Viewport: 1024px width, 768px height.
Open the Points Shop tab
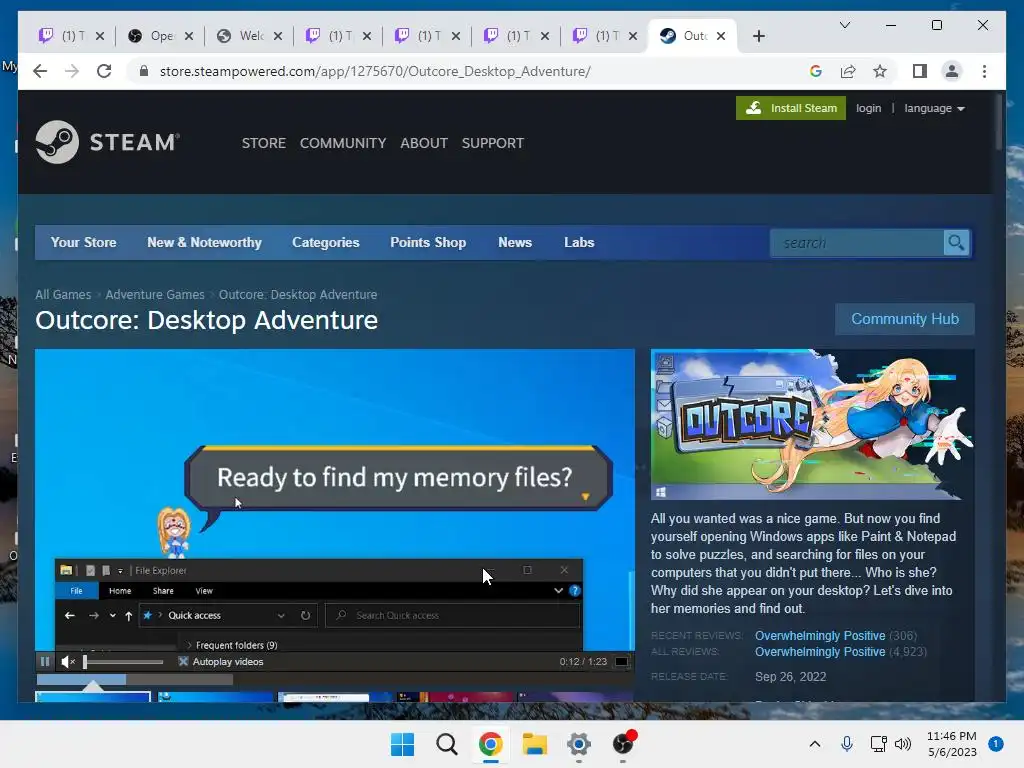click(428, 242)
